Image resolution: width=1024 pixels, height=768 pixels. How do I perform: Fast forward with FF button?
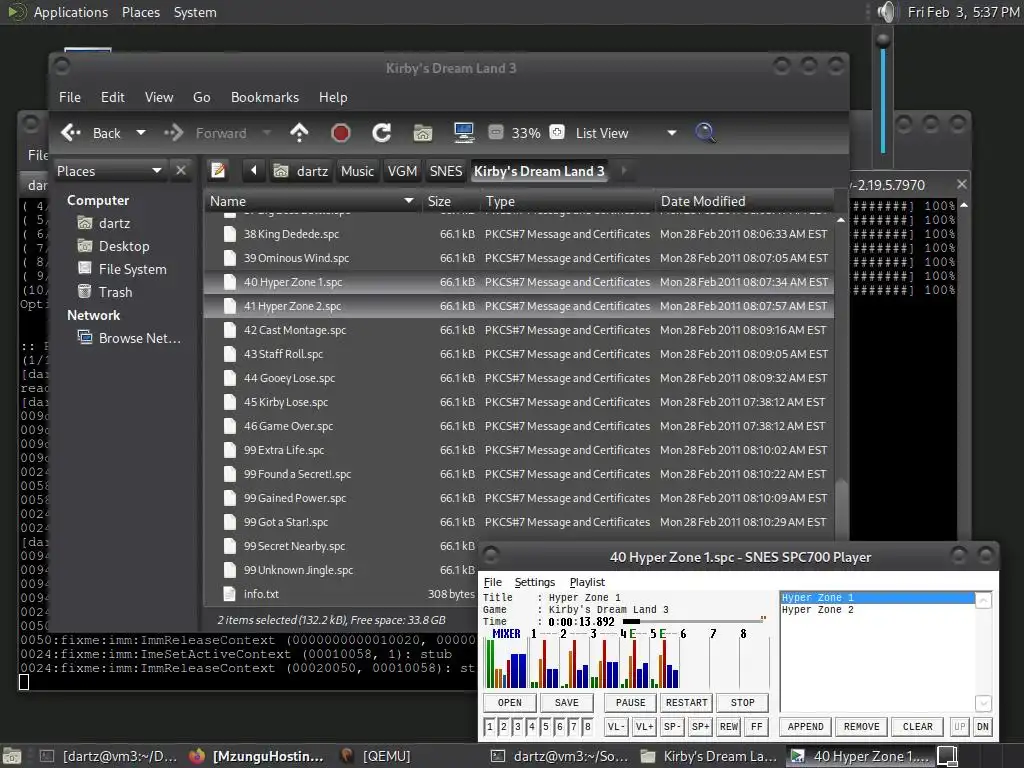coord(756,726)
